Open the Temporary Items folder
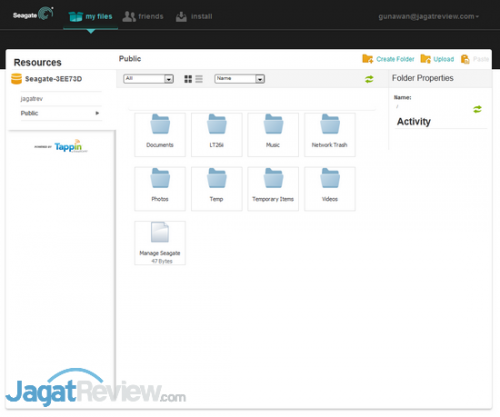The width and height of the screenshot is (500, 417). pyautogui.click(x=273, y=189)
